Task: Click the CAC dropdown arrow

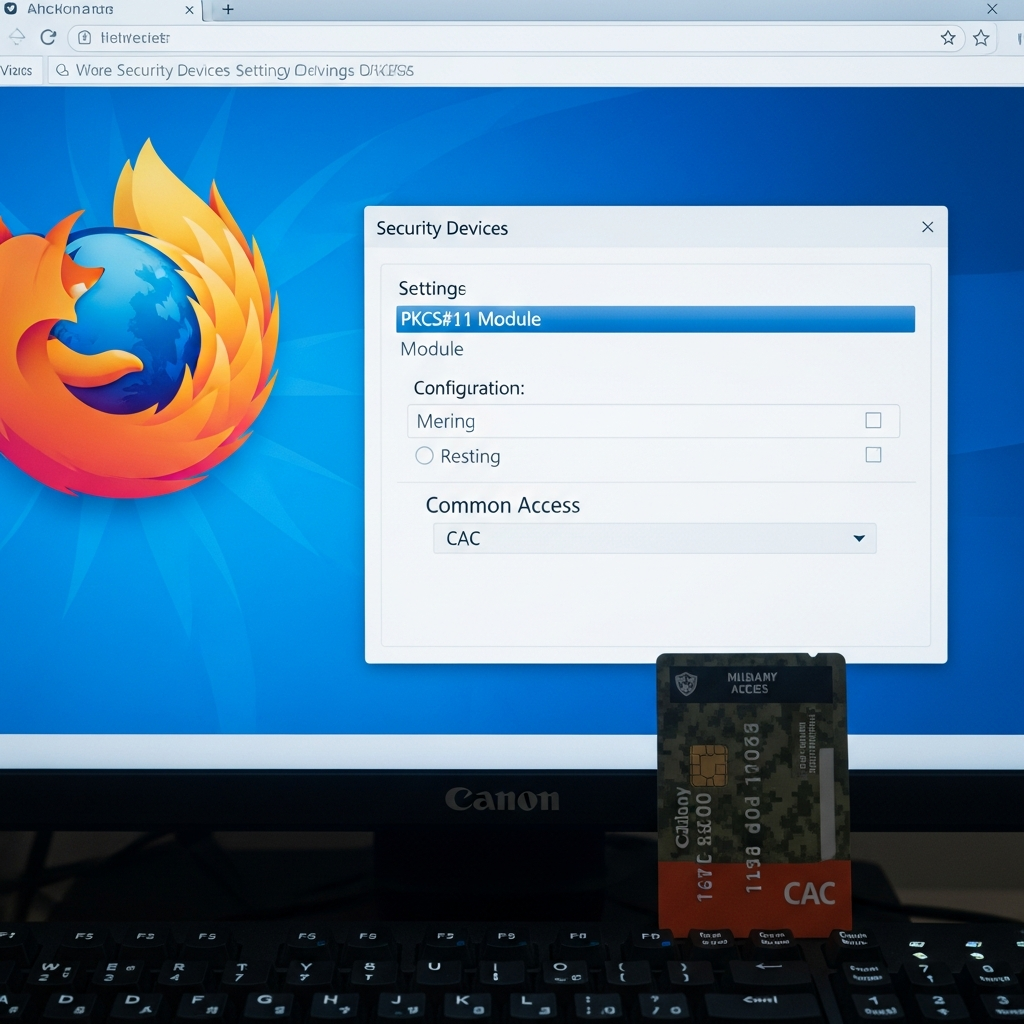Action: pos(858,538)
